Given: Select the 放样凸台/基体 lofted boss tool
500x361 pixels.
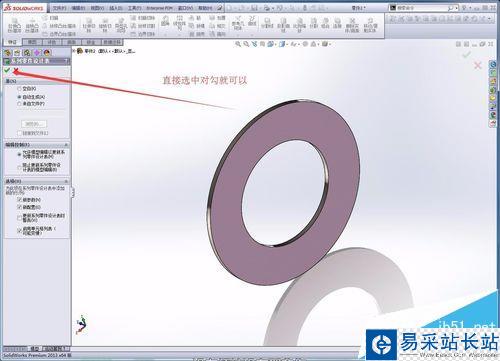Looking at the screenshot, I should click(59, 26).
